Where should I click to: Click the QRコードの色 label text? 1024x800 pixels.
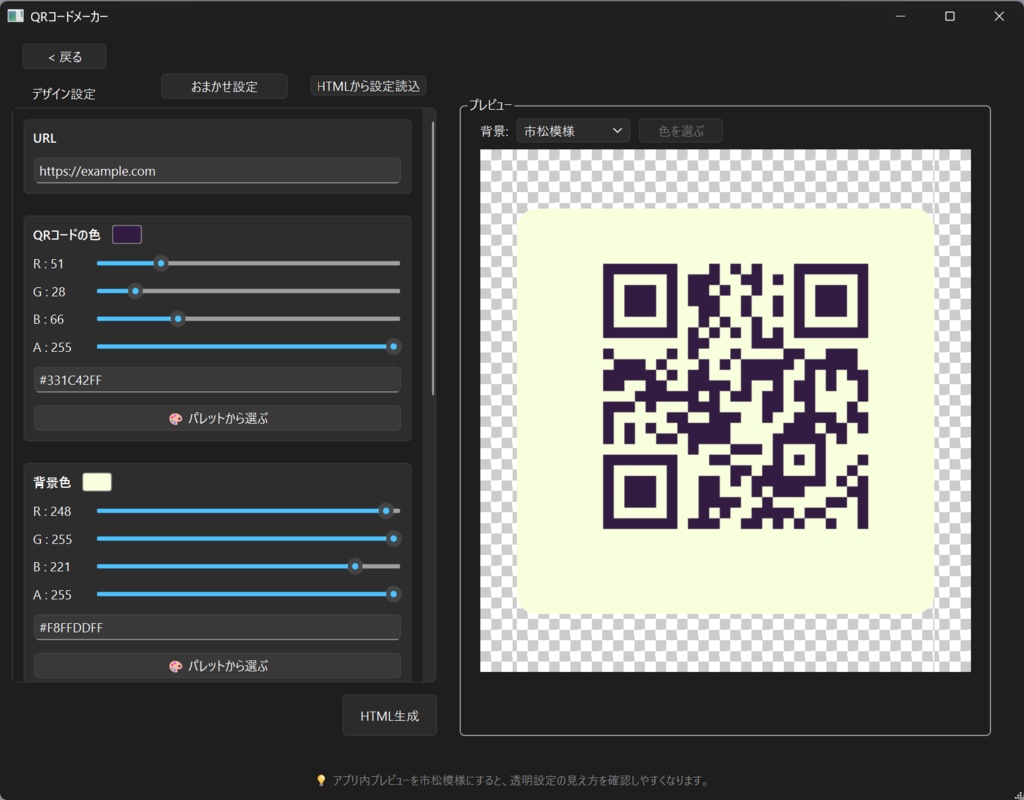point(67,235)
